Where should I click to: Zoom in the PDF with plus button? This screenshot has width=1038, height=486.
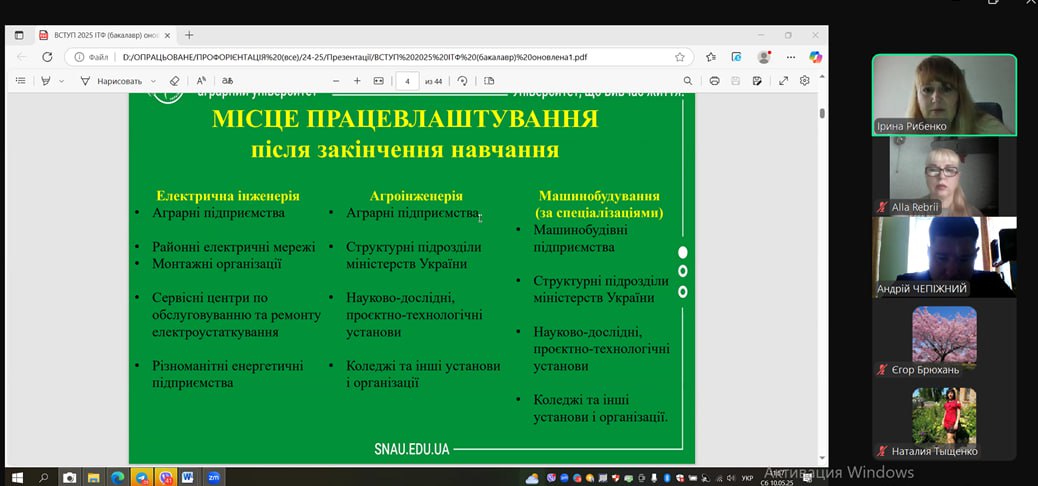pyautogui.click(x=357, y=81)
